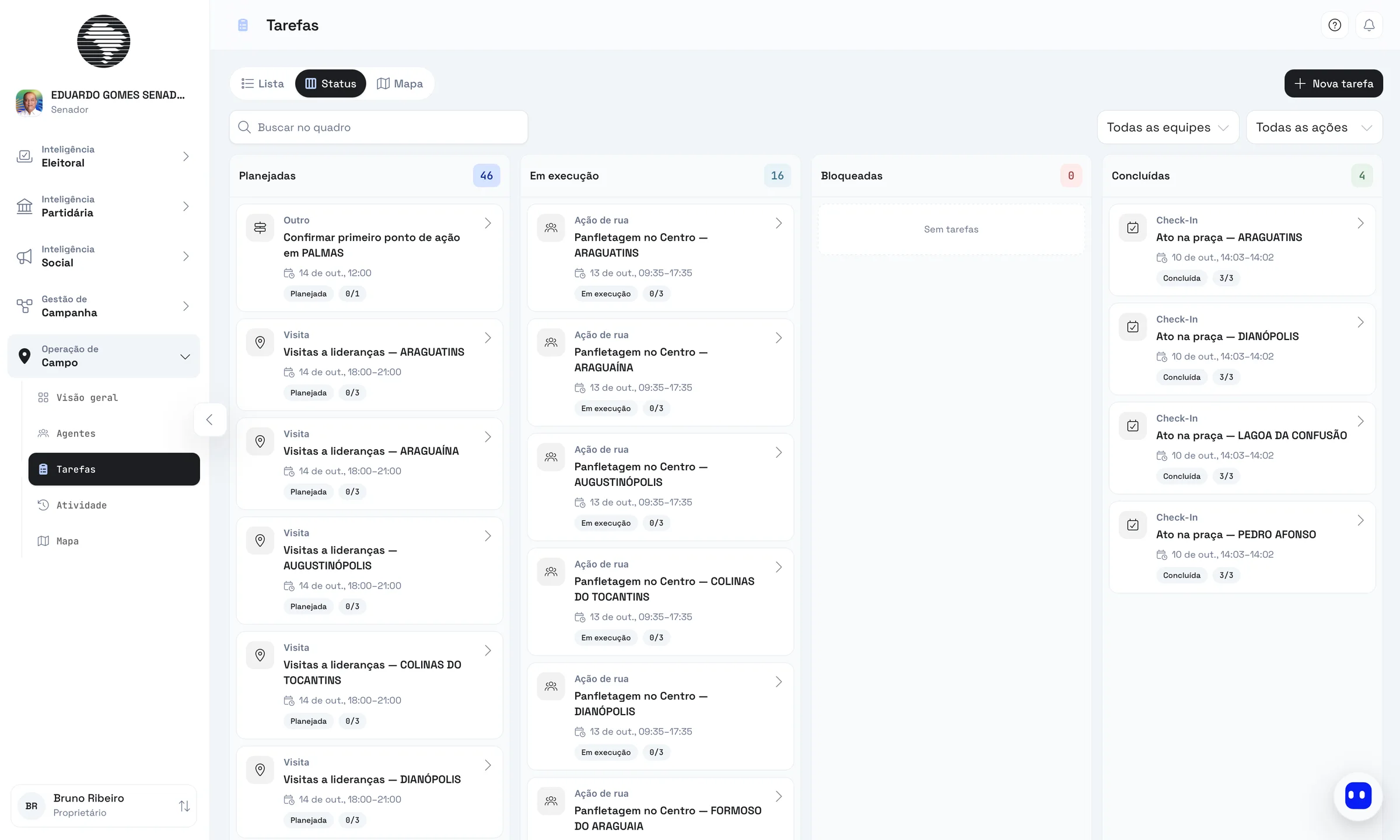This screenshot has width=1400, height=840.
Task: Switch account via Bruno Ribeiro arrows
Action: [184, 806]
